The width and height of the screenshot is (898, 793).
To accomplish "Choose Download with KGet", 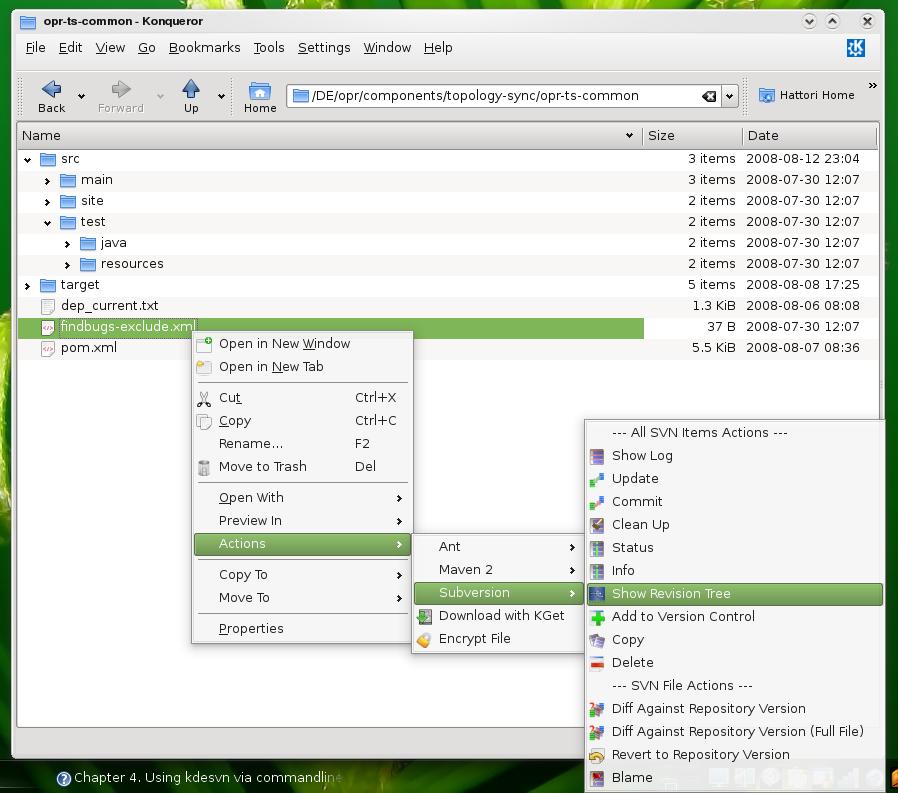I will [498, 616].
